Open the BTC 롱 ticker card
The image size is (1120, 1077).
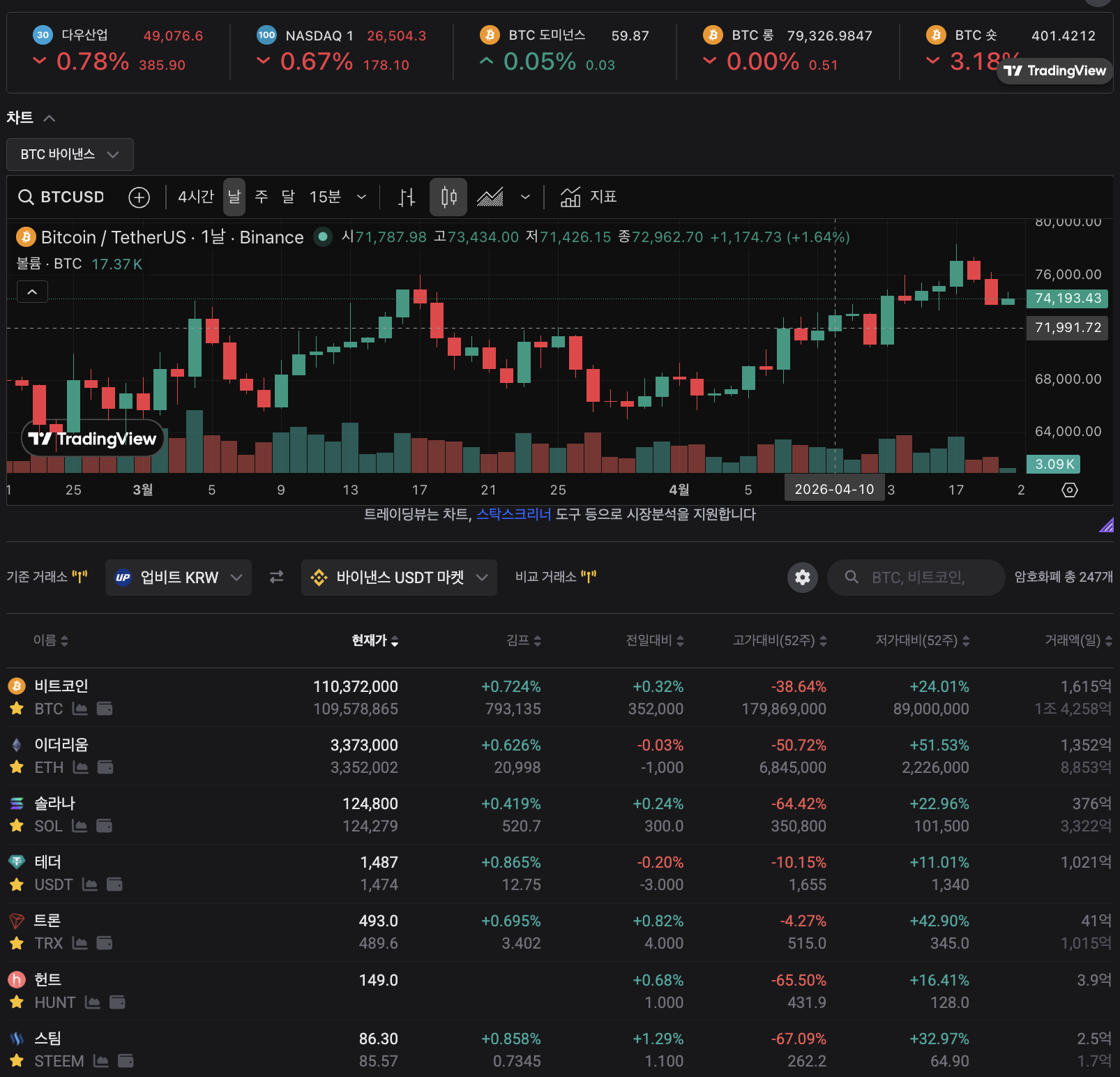point(787,50)
